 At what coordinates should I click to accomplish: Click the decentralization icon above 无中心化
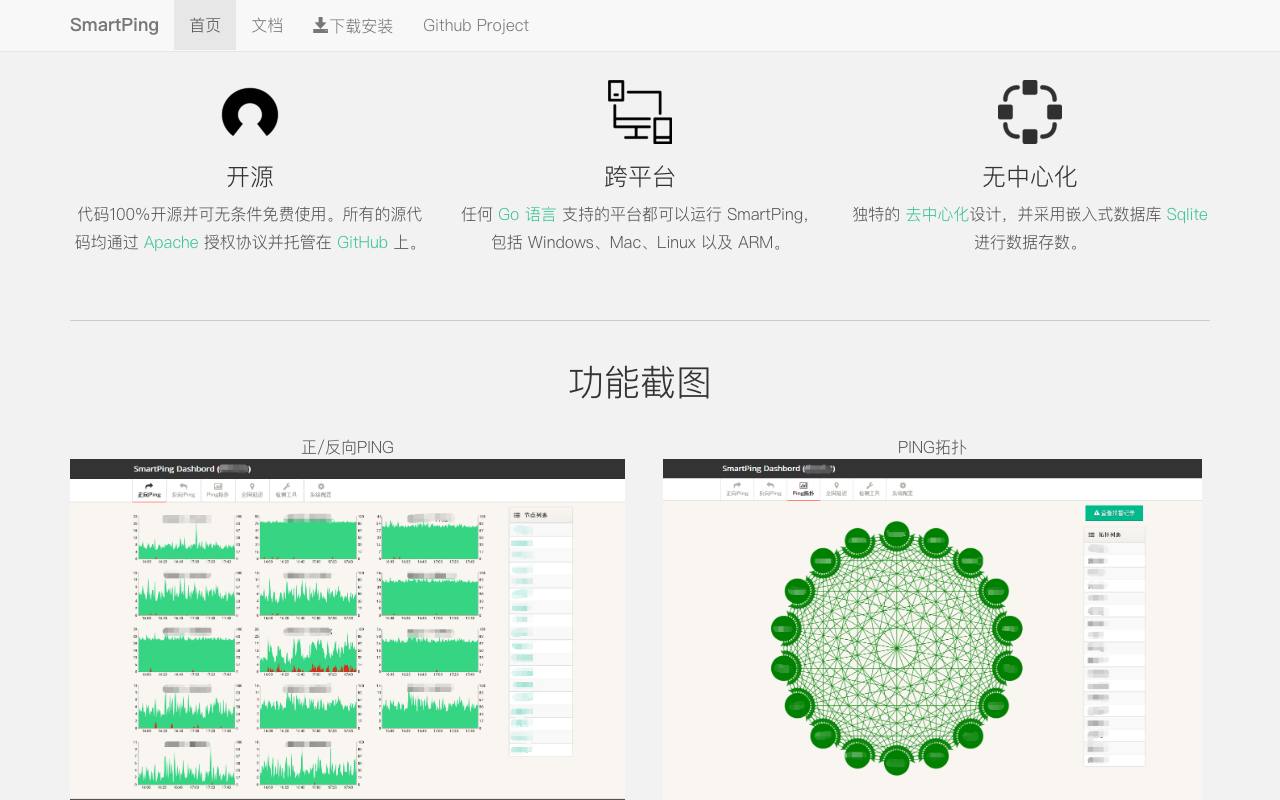pos(1030,112)
